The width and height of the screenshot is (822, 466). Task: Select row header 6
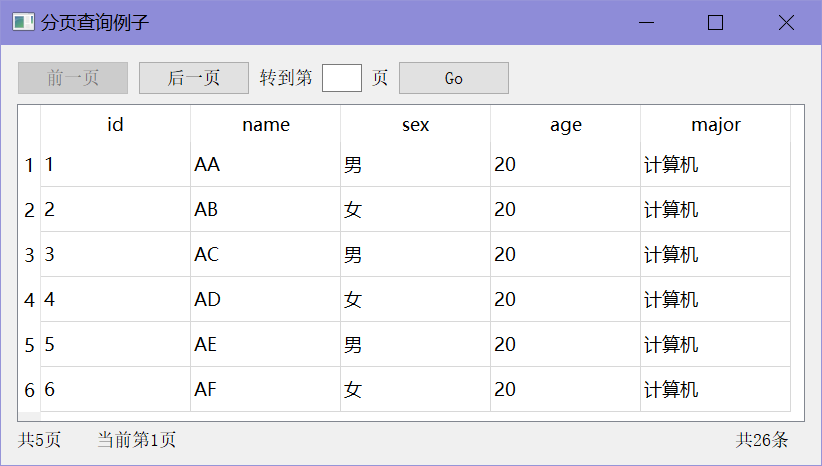(x=29, y=389)
